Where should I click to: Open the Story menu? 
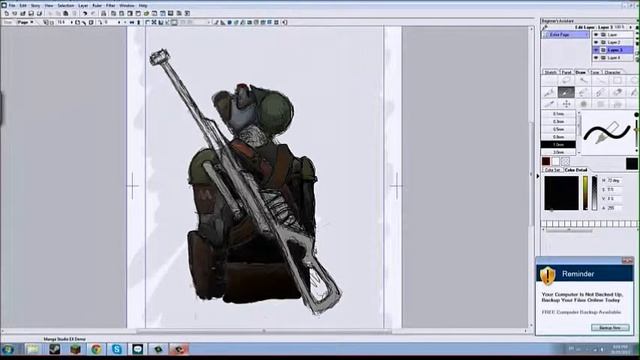pyautogui.click(x=36, y=6)
